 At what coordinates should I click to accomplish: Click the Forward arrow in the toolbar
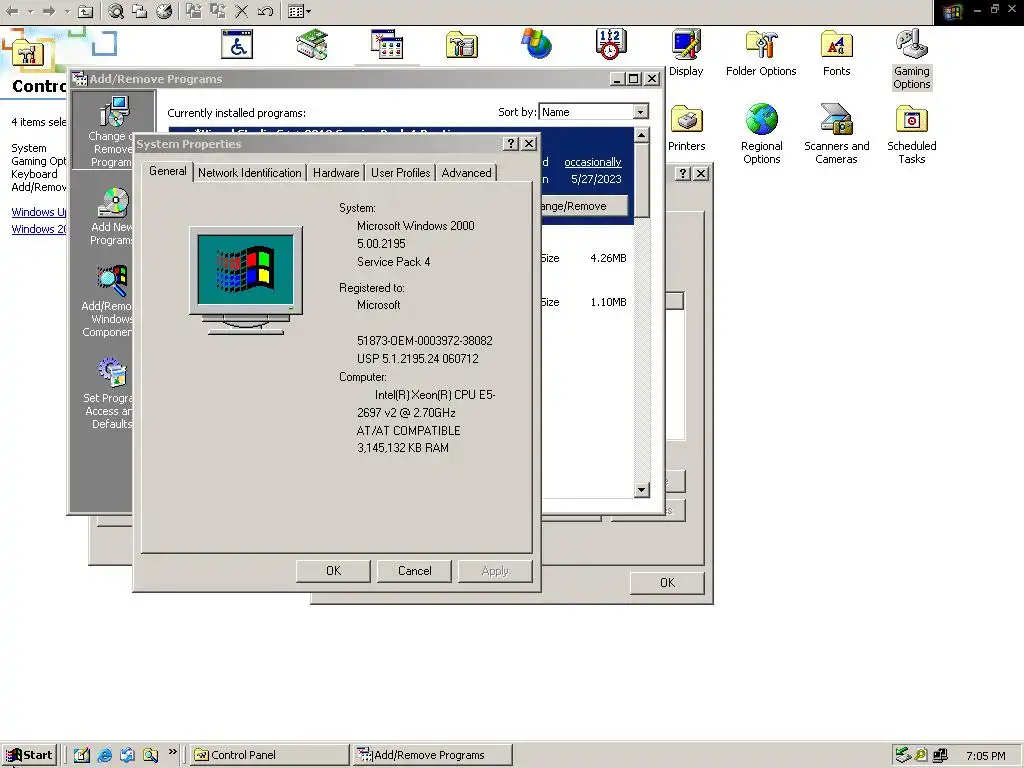click(x=49, y=11)
